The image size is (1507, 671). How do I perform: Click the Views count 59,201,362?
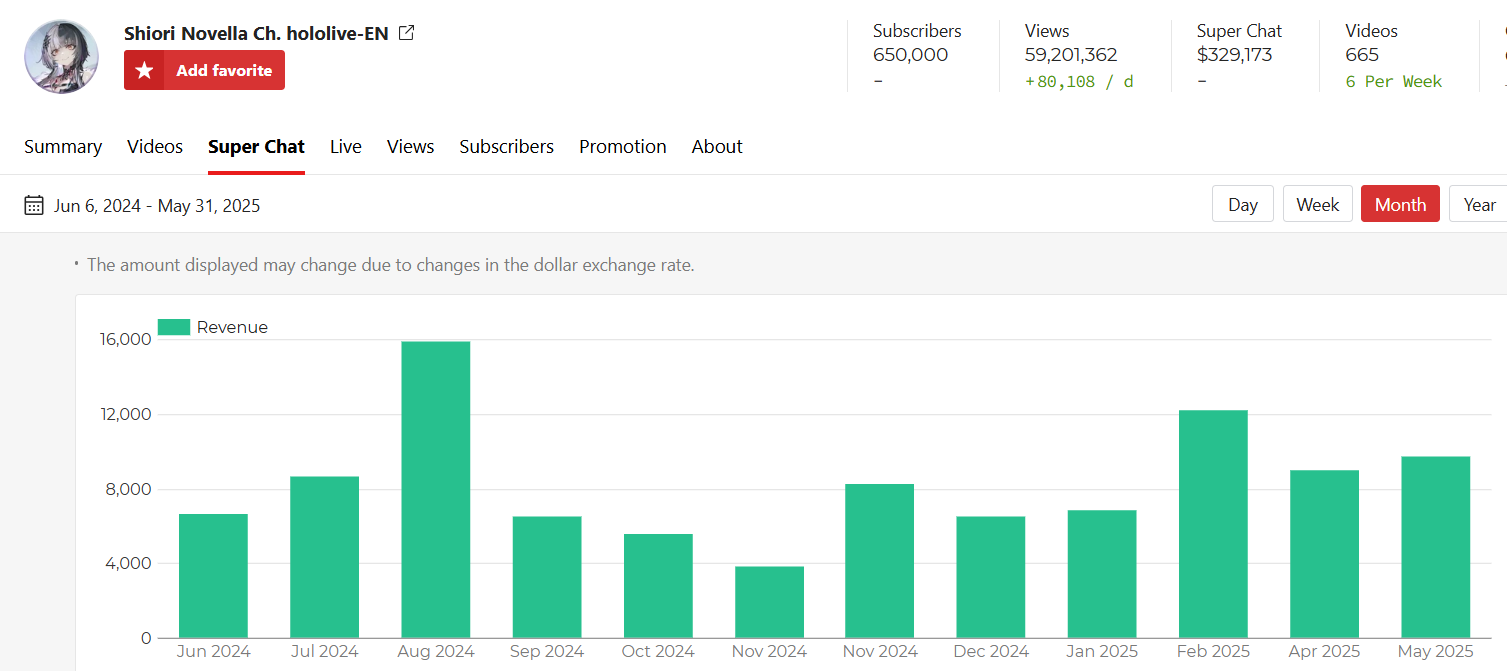1071,55
